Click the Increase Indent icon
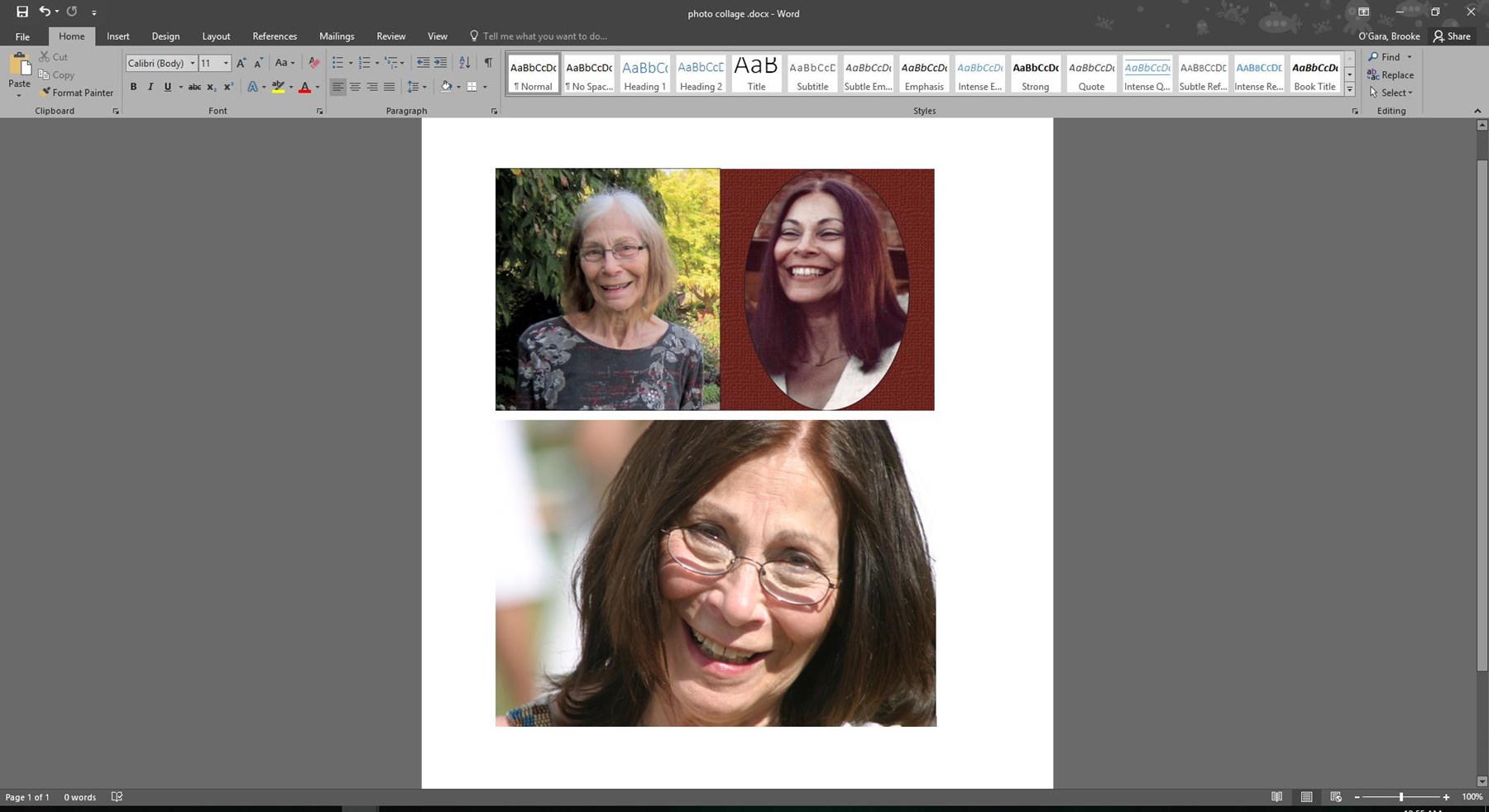 (x=441, y=63)
